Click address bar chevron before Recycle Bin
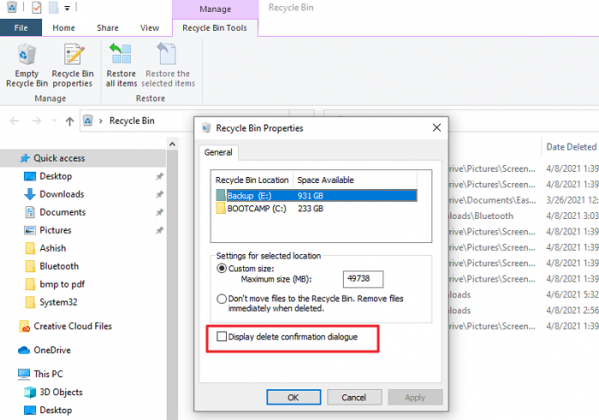 pos(101,121)
